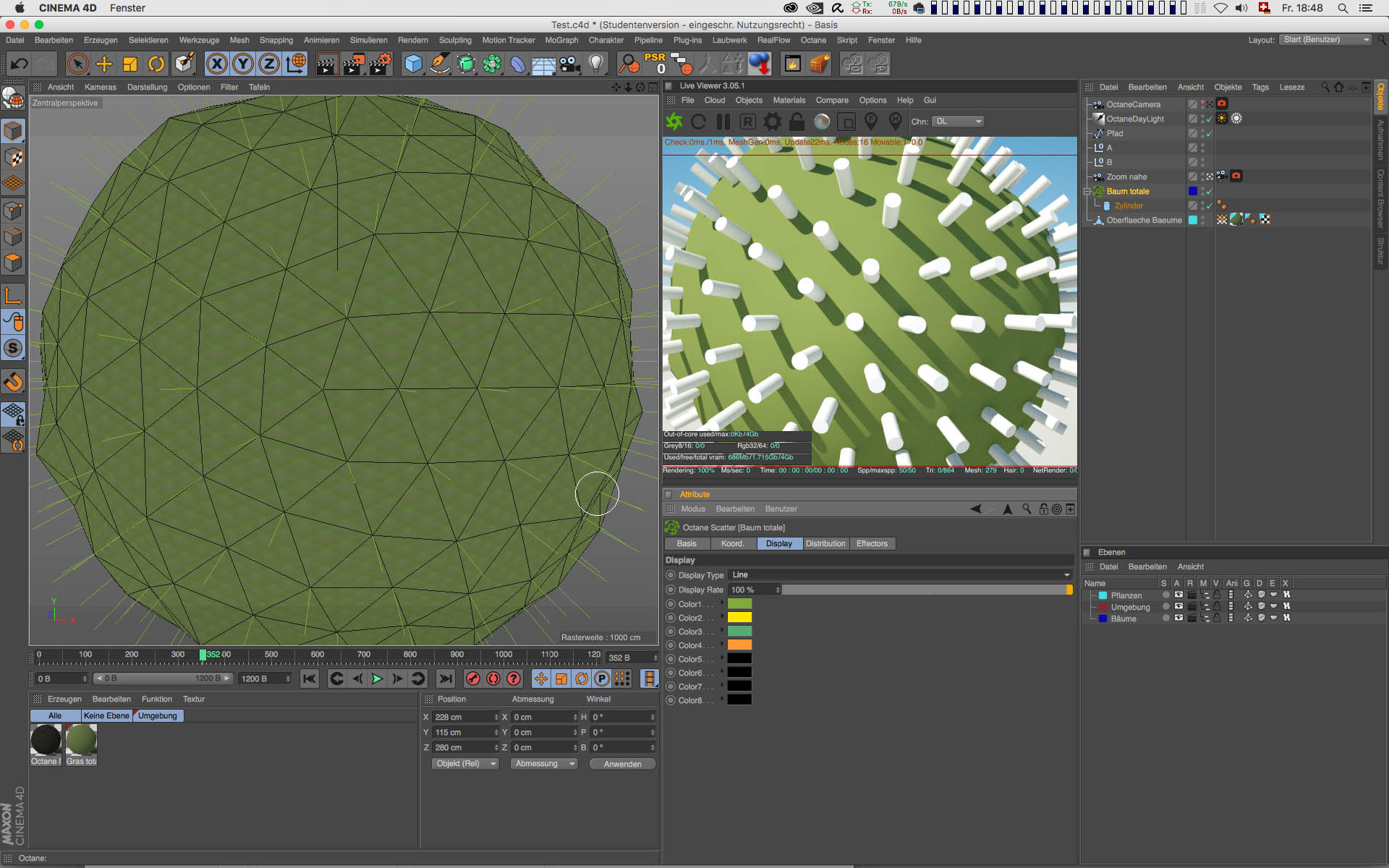Toggle visibility eye for Pflanzen layer
This screenshot has height=868, width=1389.
click(1178, 595)
